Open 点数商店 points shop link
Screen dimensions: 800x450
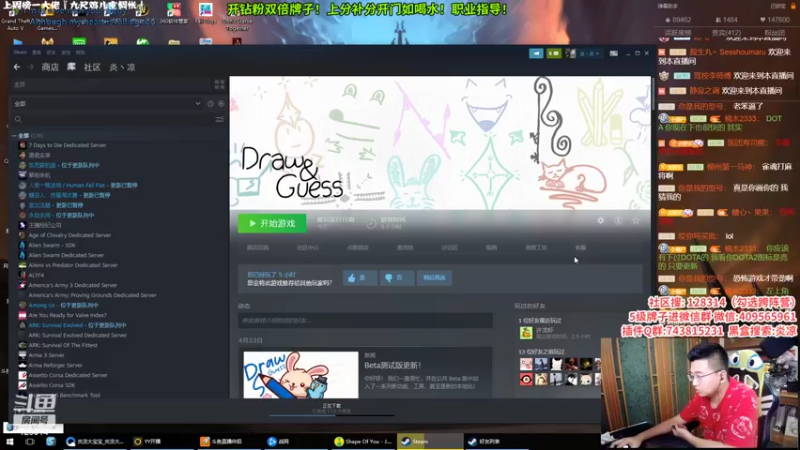coord(357,247)
